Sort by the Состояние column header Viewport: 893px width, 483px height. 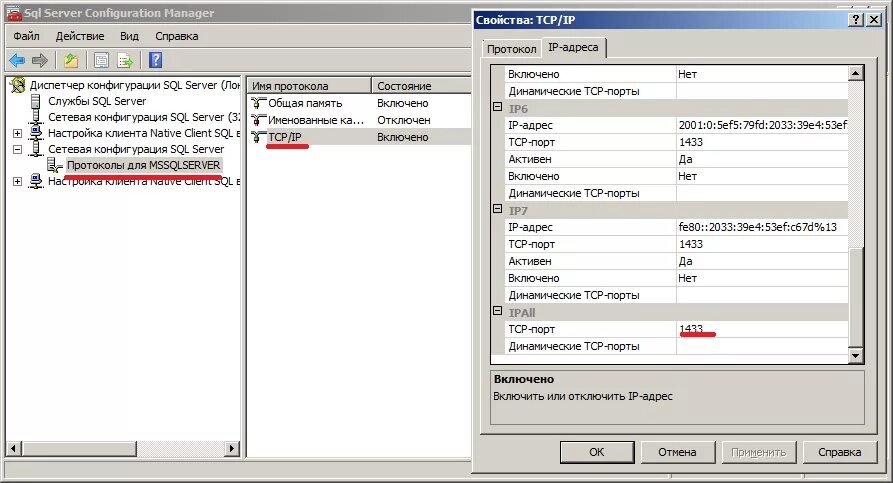pyautogui.click(x=421, y=86)
